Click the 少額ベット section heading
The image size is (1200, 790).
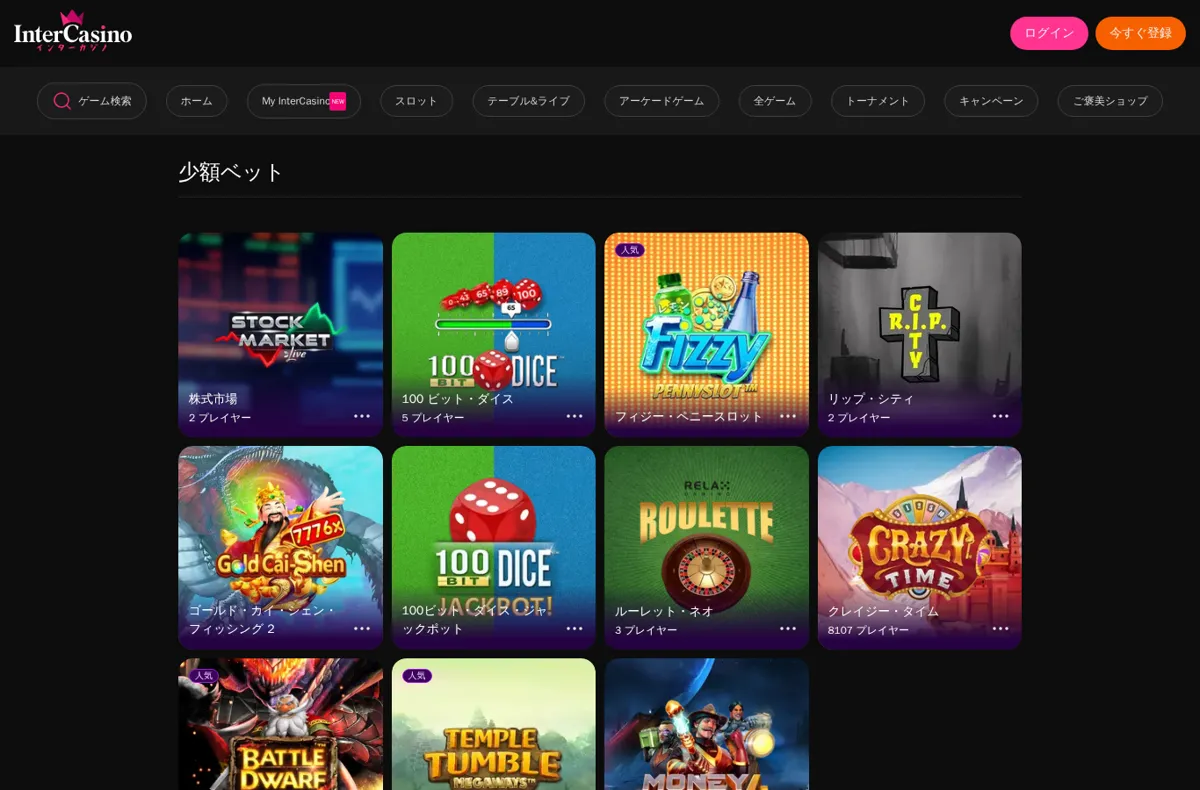(231, 172)
